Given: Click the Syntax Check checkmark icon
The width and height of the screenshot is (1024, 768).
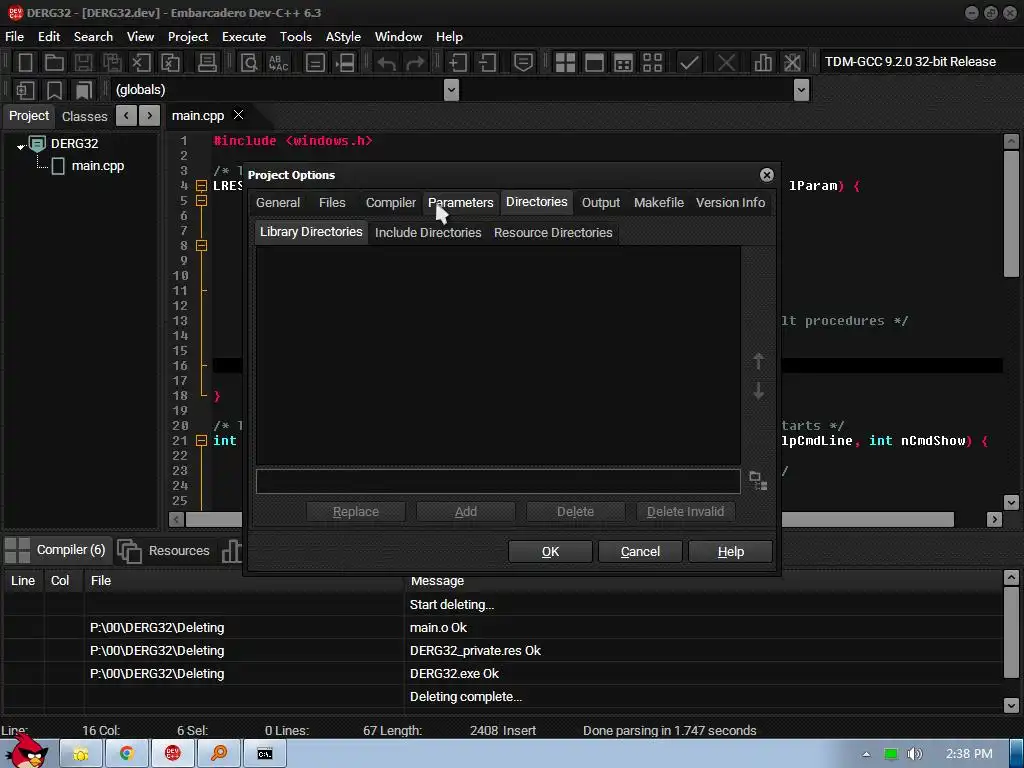Looking at the screenshot, I should pyautogui.click(x=689, y=63).
